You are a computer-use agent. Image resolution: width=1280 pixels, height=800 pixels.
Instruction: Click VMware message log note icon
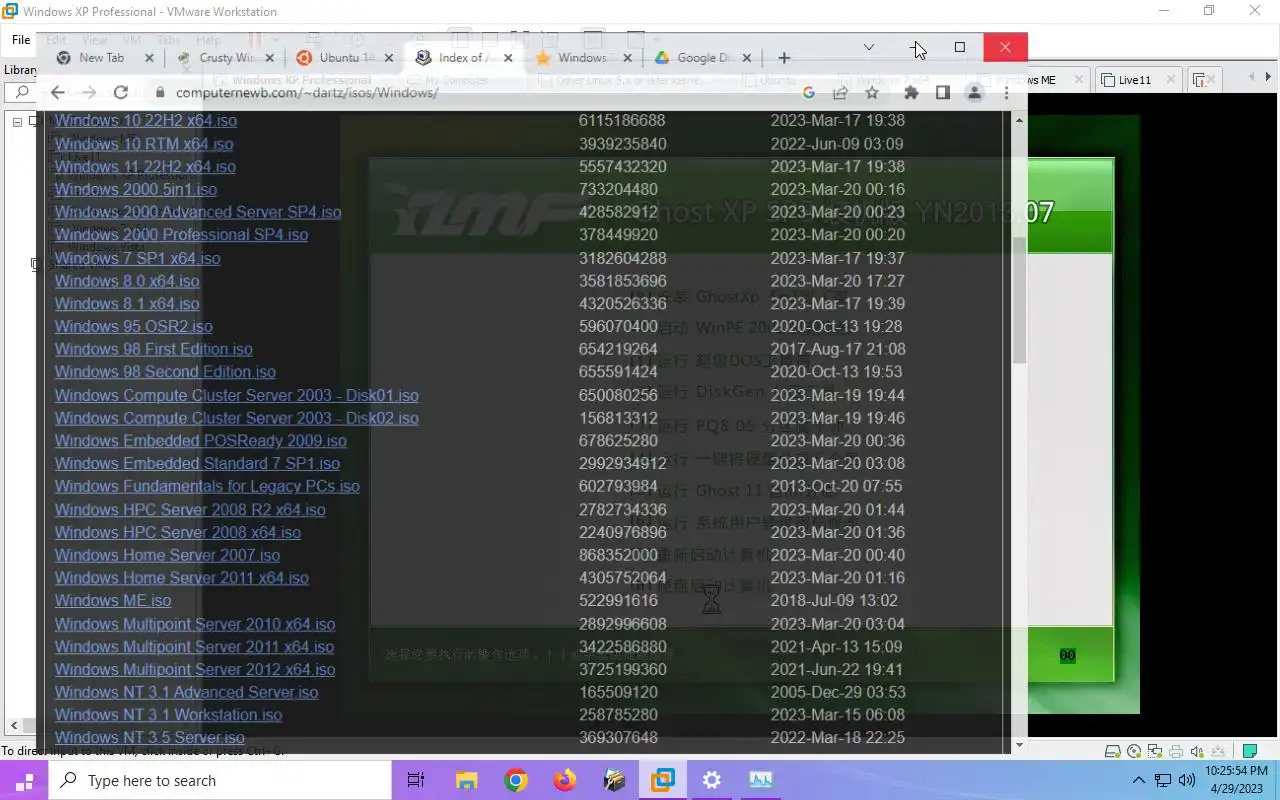click(x=1250, y=752)
